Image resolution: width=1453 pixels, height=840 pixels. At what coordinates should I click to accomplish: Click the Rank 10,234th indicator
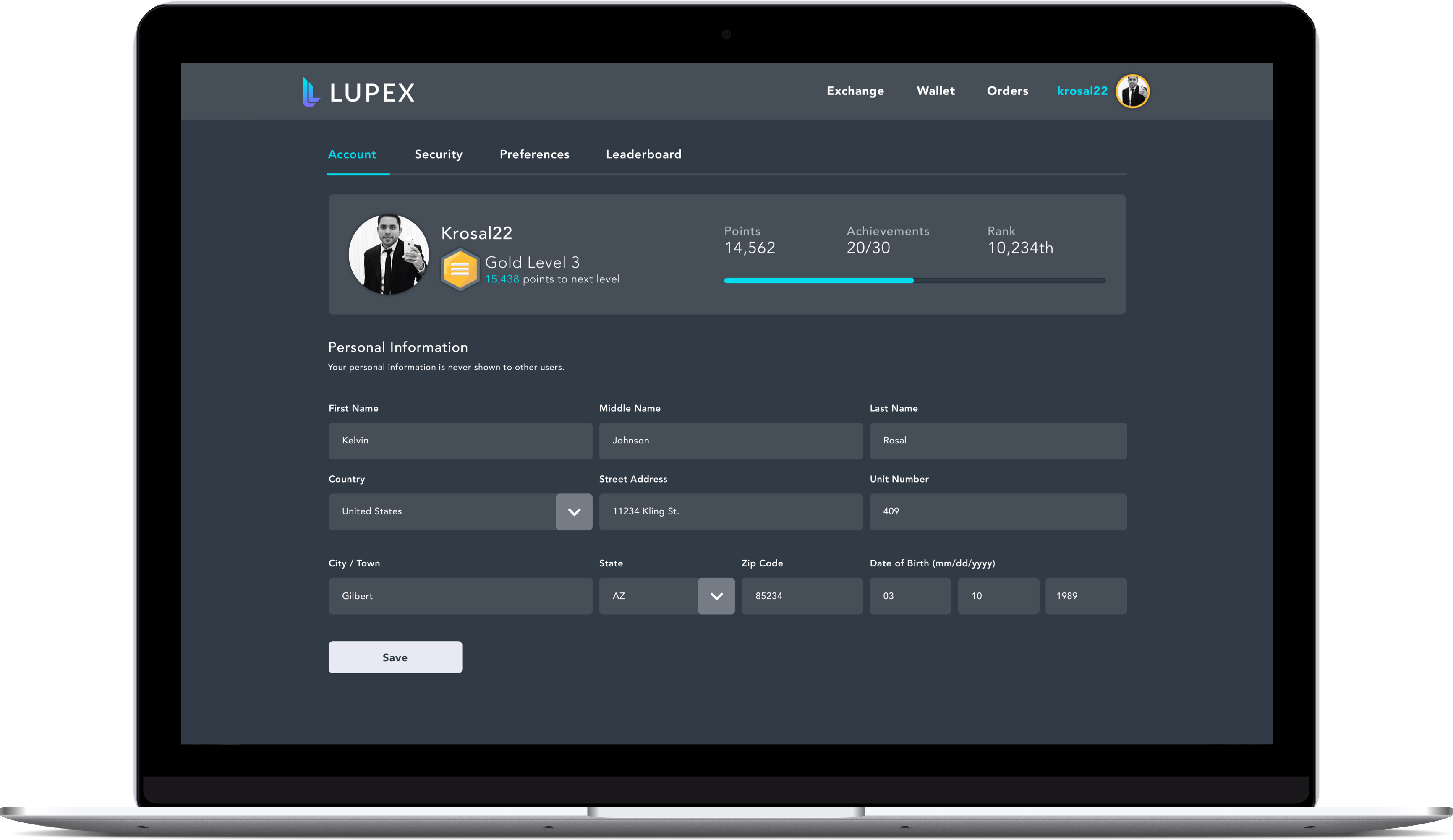(x=1020, y=248)
